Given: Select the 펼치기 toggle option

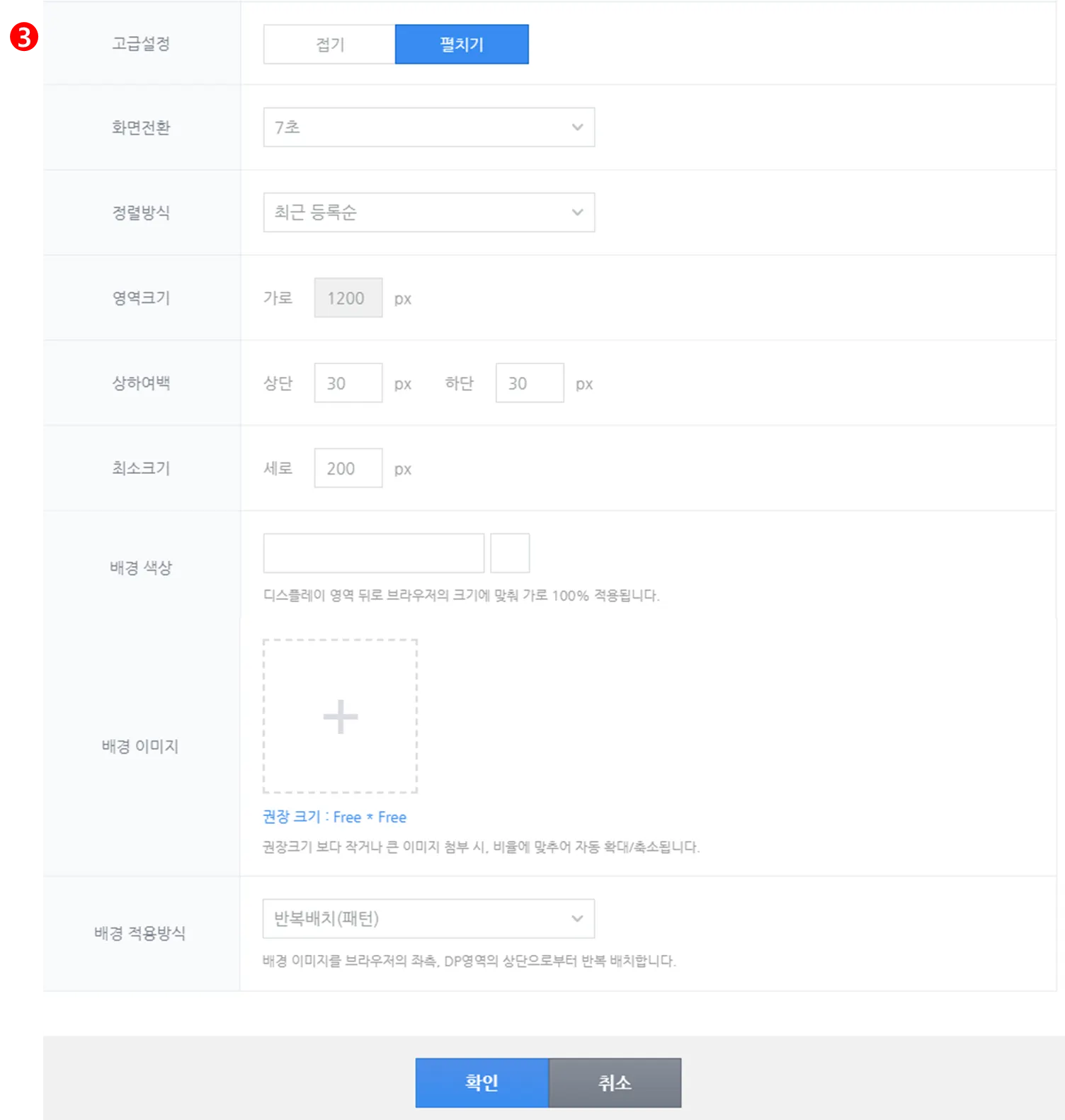Looking at the screenshot, I should pos(462,45).
